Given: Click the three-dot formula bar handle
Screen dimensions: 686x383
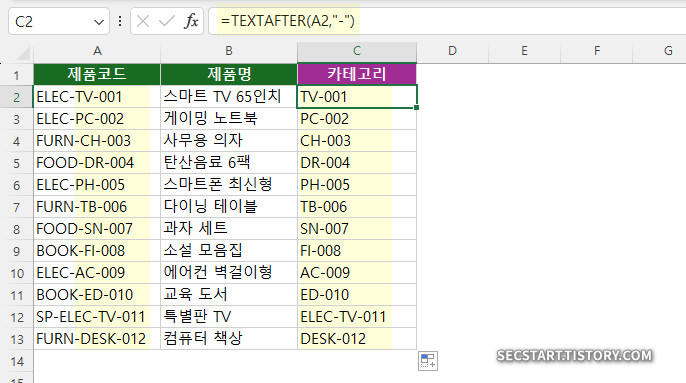Looking at the screenshot, I should [x=120, y=21].
